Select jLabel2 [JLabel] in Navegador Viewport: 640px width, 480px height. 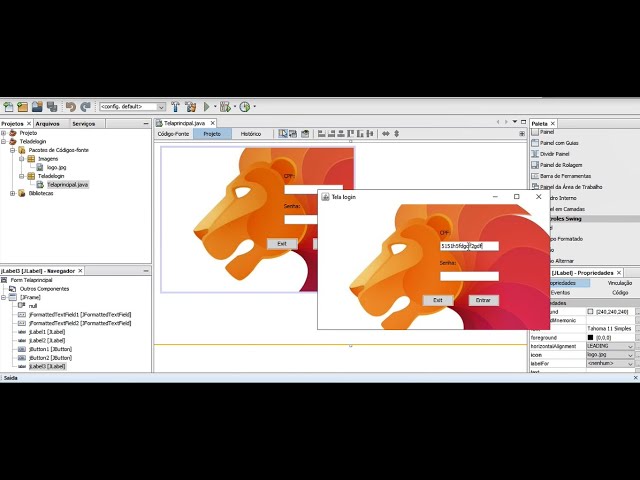[47, 340]
